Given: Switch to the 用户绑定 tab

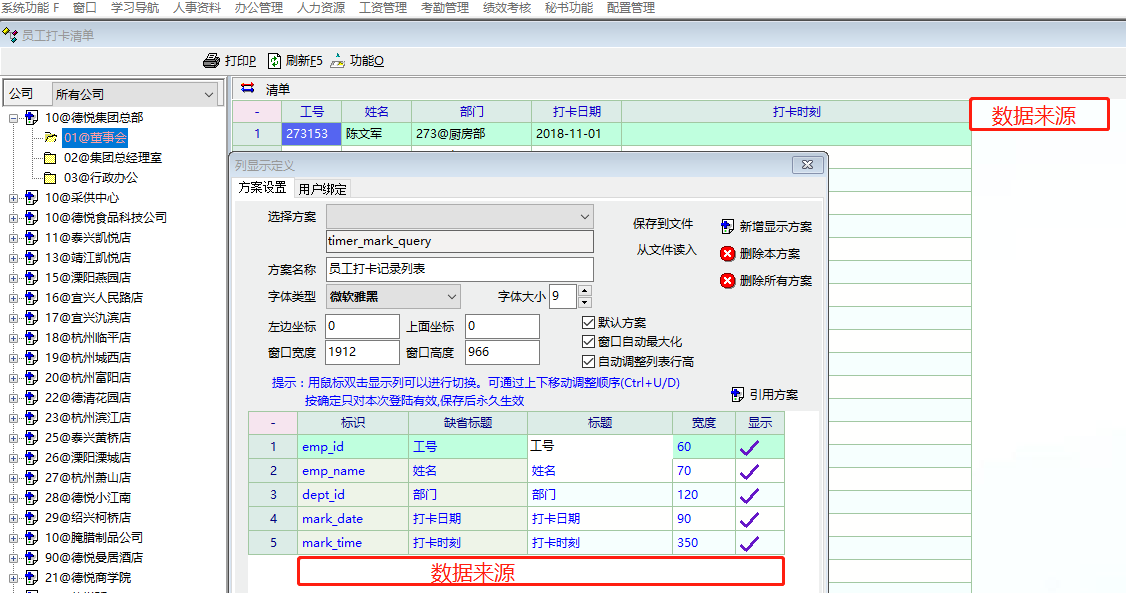Looking at the screenshot, I should pos(322,188).
